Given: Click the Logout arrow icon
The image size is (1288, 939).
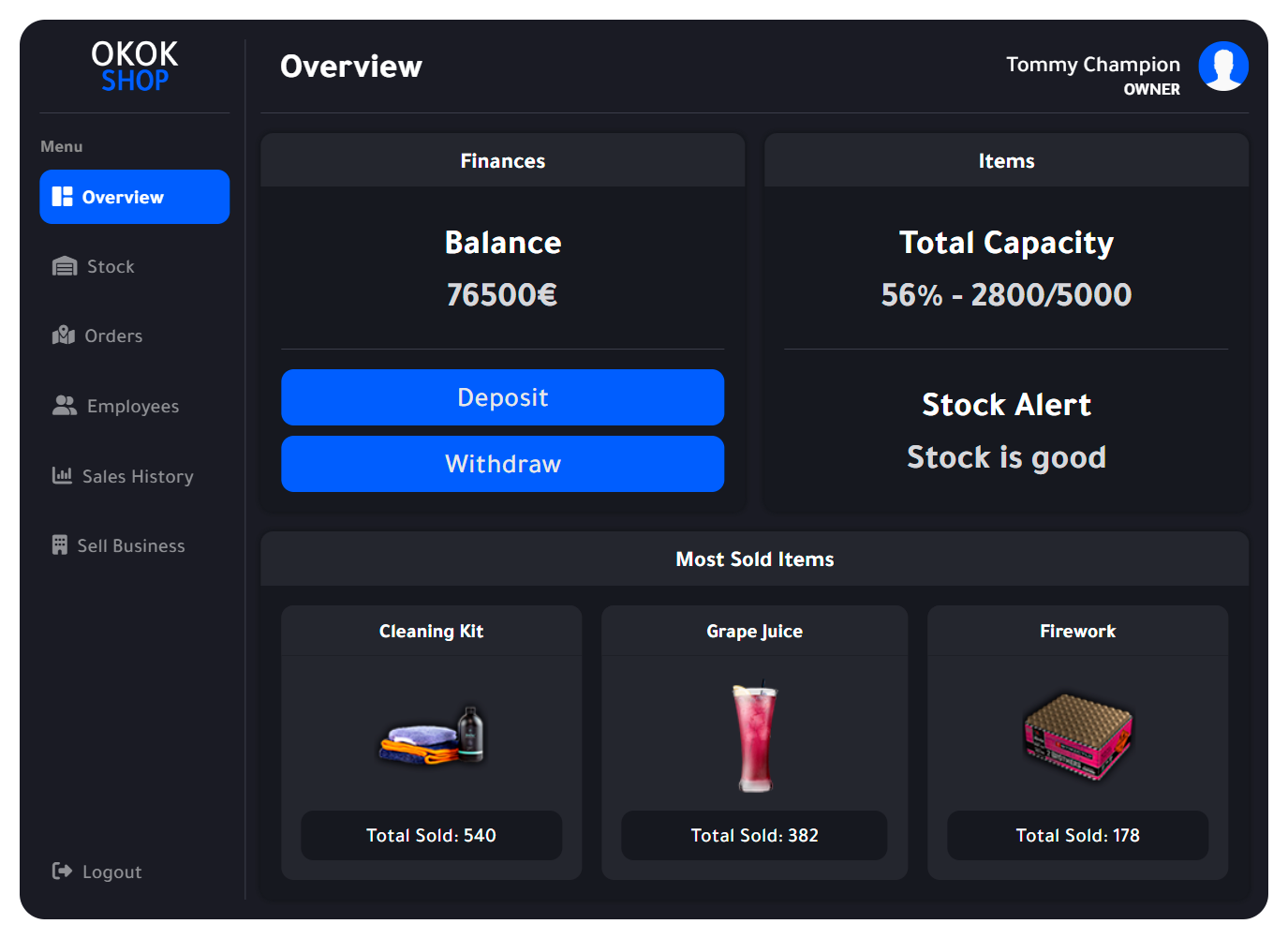Looking at the screenshot, I should (x=62, y=872).
